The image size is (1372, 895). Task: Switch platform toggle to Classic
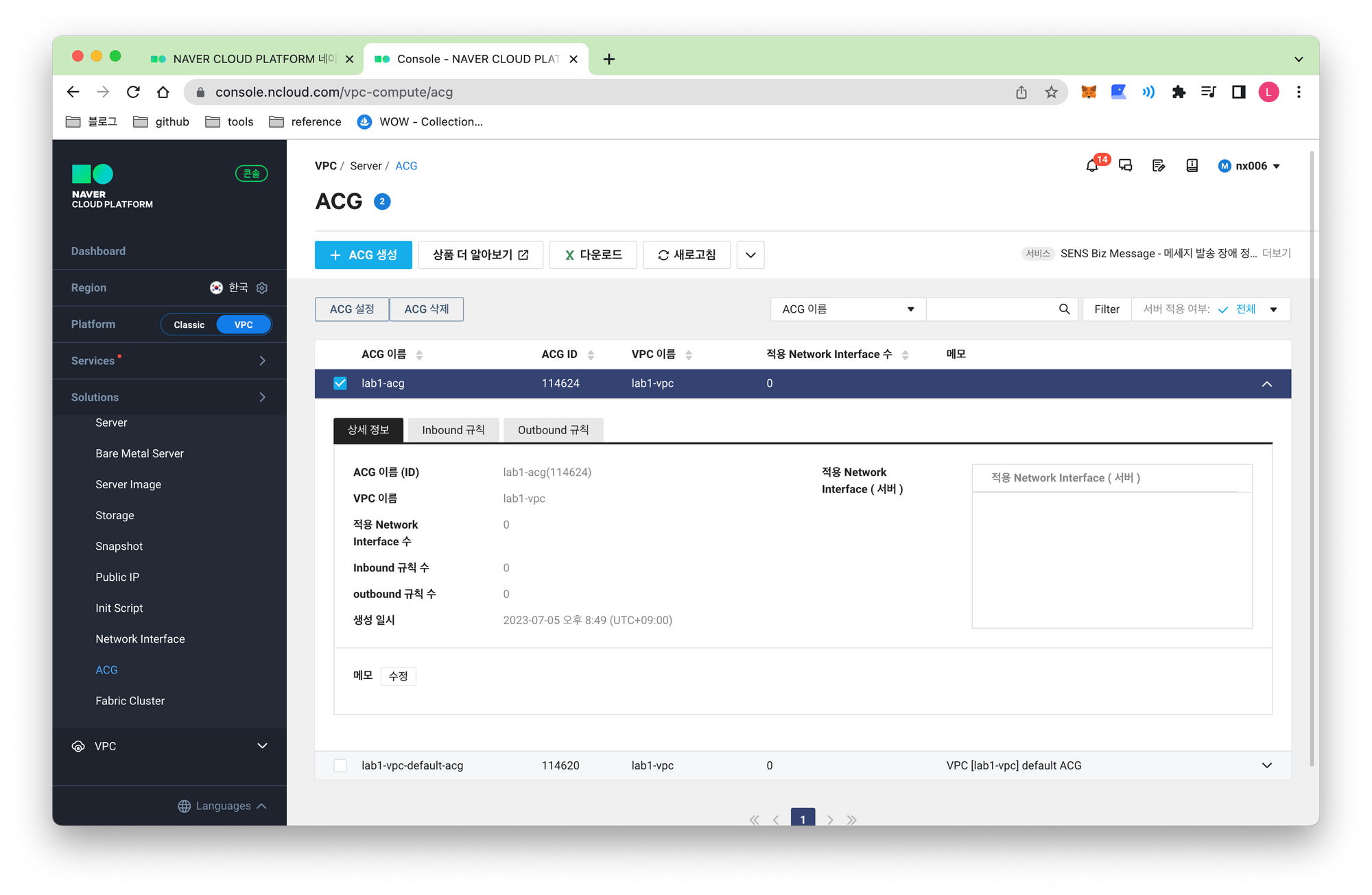click(x=189, y=324)
